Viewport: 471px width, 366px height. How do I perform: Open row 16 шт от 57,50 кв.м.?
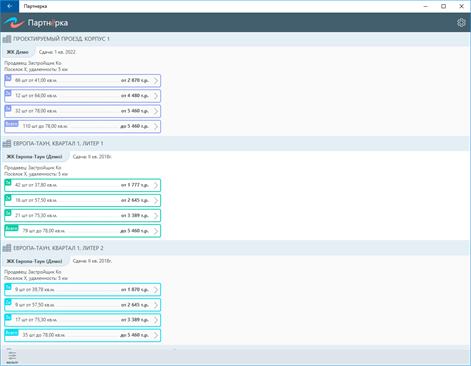click(83, 200)
